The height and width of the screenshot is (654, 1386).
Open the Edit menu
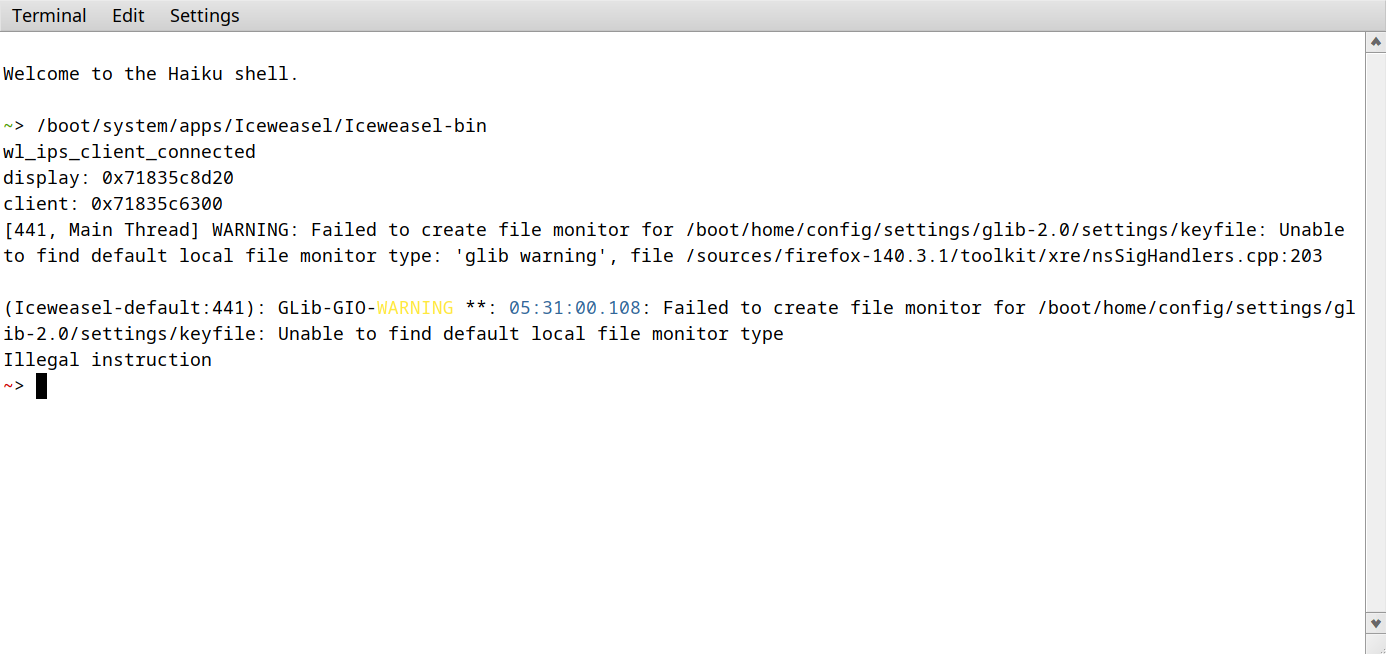128,16
